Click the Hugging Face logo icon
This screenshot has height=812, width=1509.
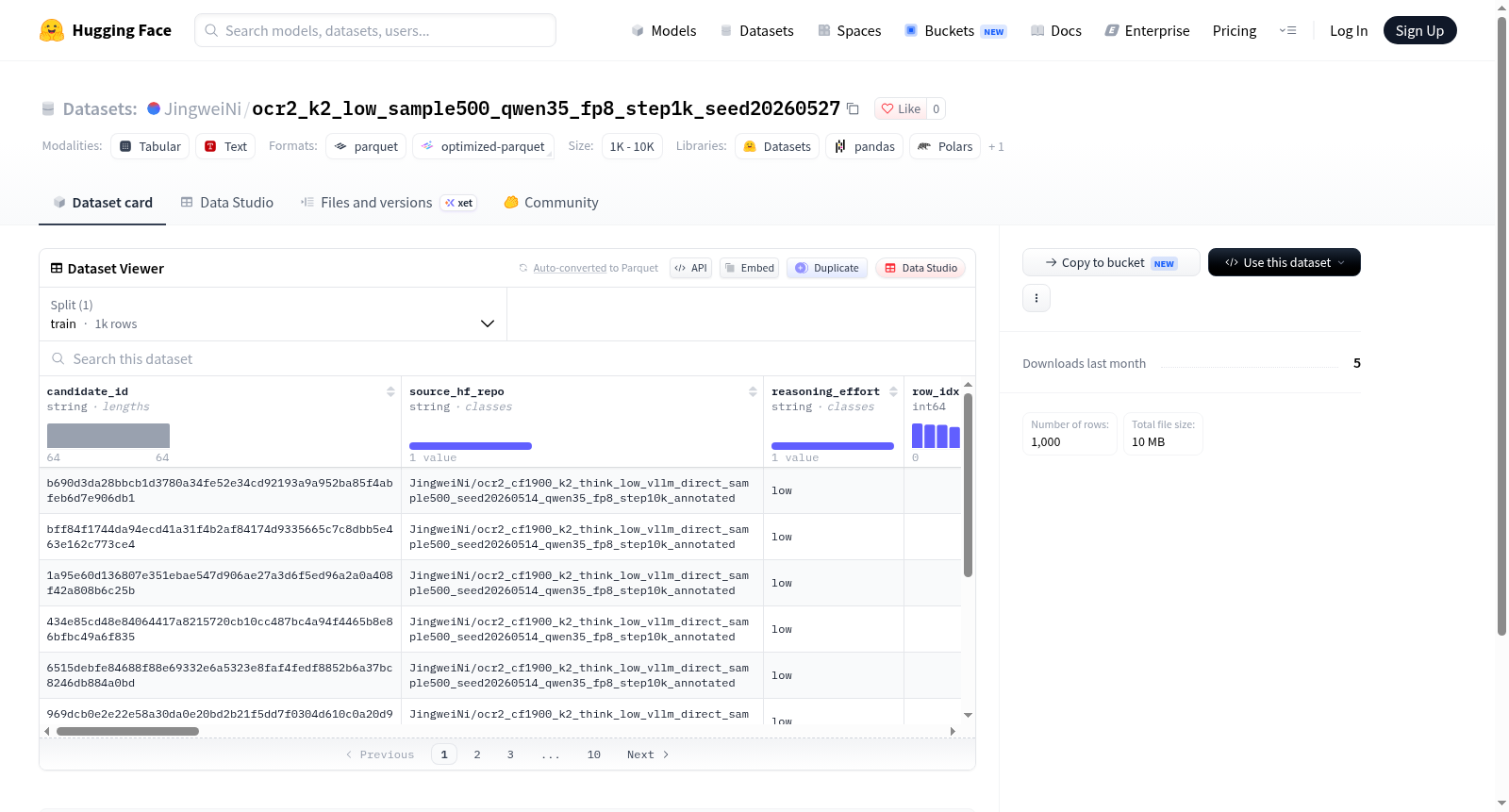(x=52, y=30)
